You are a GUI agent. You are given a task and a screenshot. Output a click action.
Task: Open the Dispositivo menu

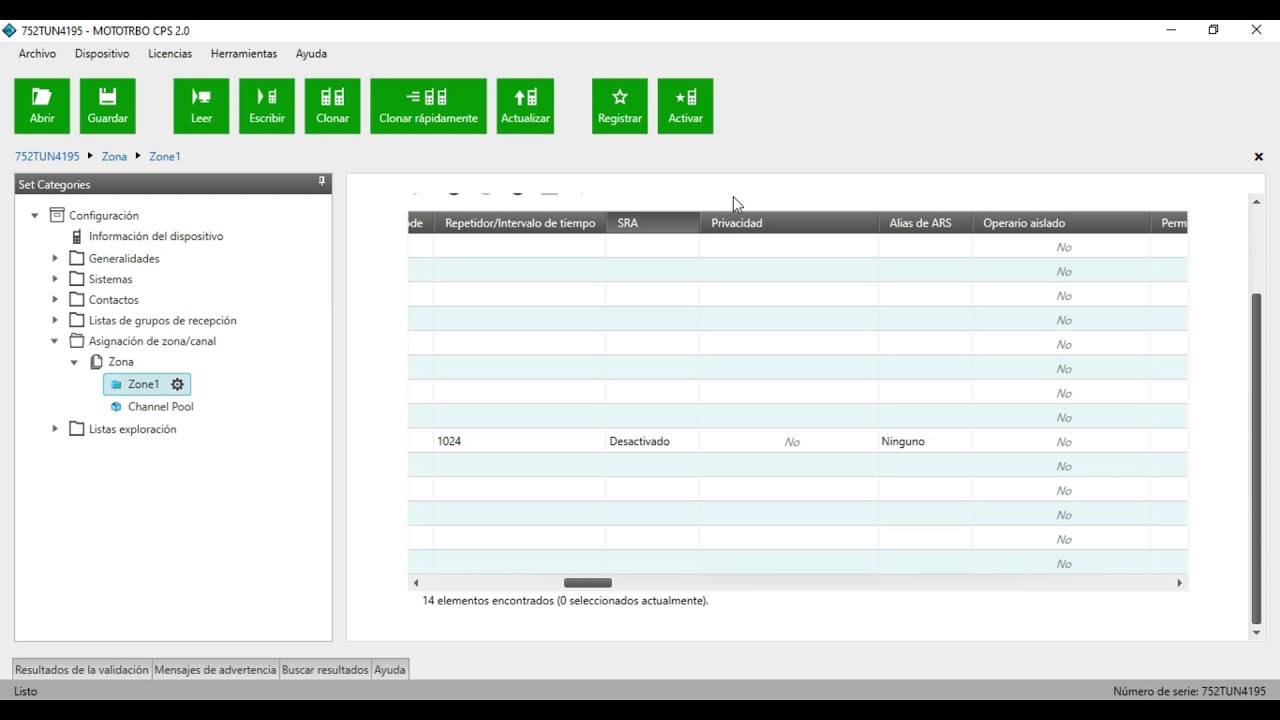tap(102, 54)
